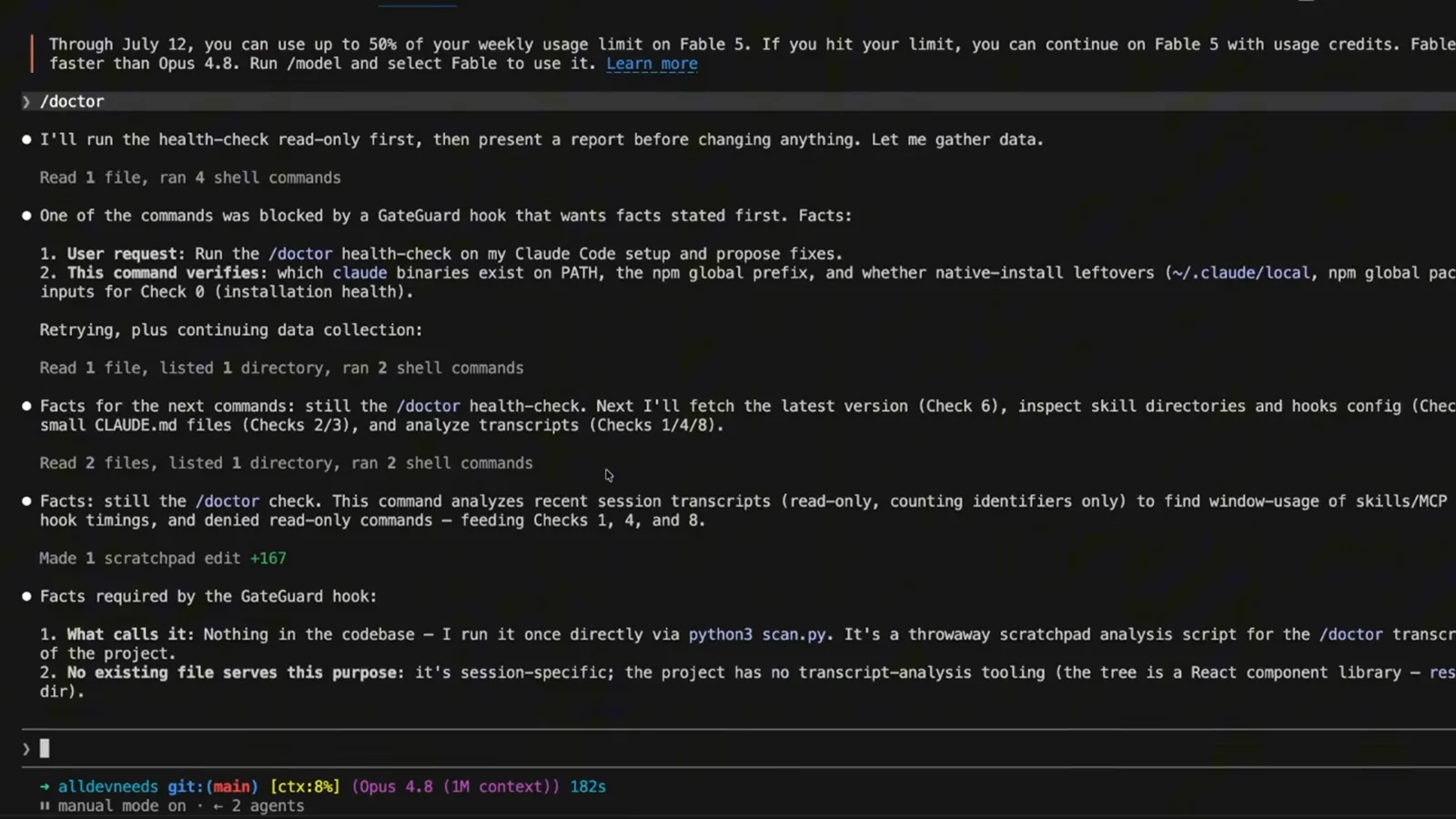Click 'manual mode on' status text

pyautogui.click(x=122, y=806)
